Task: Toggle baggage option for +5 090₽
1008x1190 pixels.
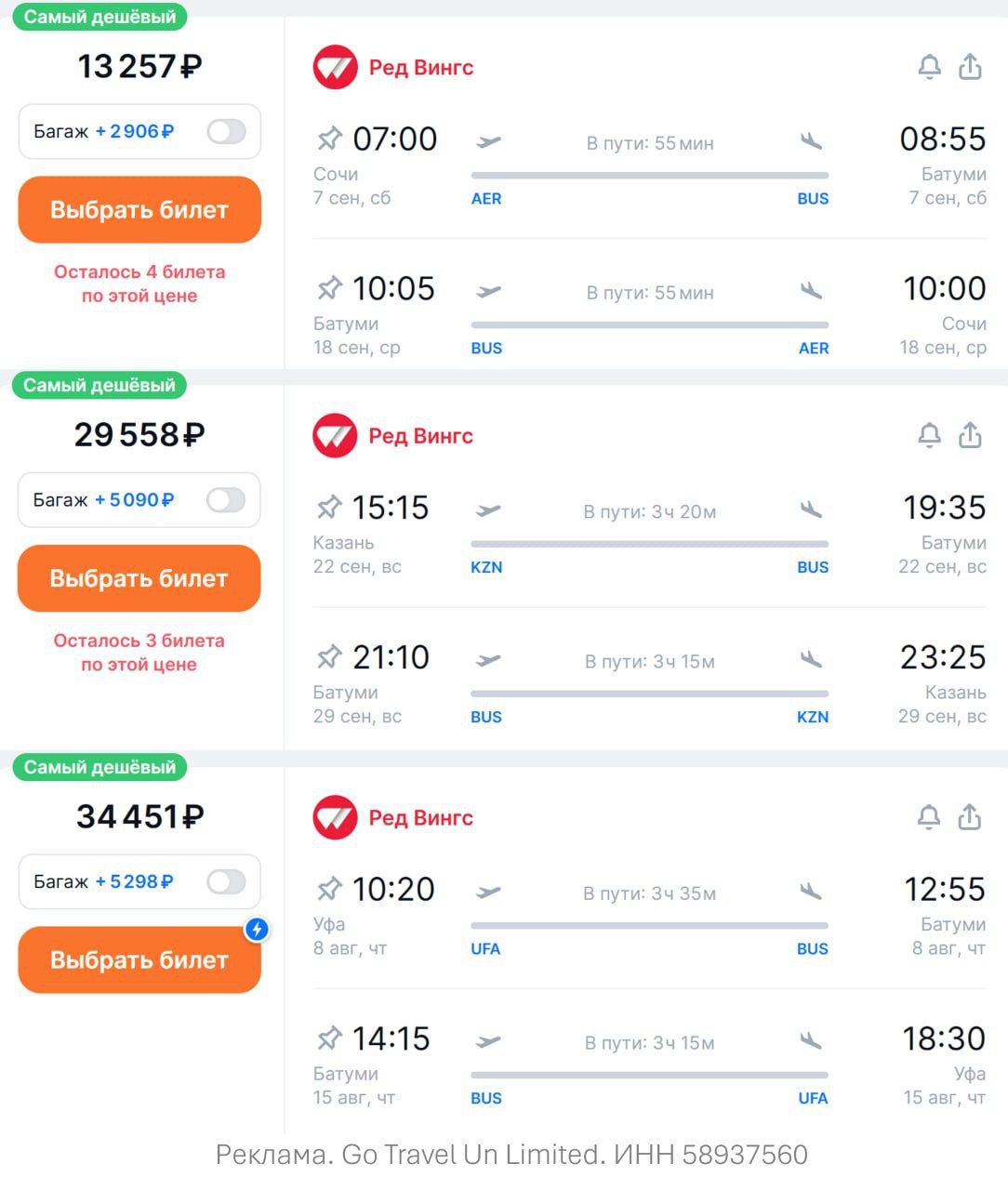Action: click(226, 500)
